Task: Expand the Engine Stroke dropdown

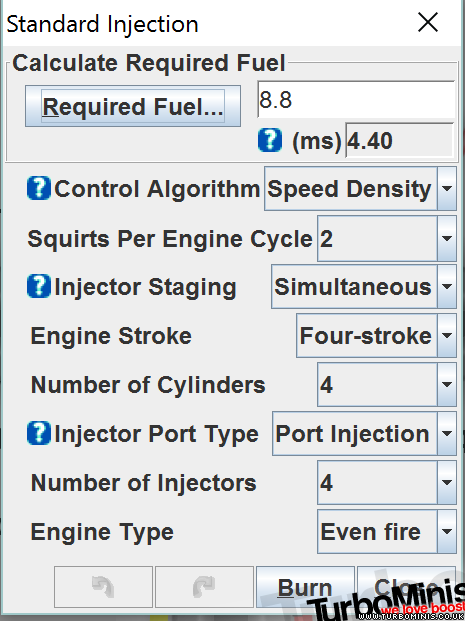Action: pyautogui.click(x=376, y=336)
